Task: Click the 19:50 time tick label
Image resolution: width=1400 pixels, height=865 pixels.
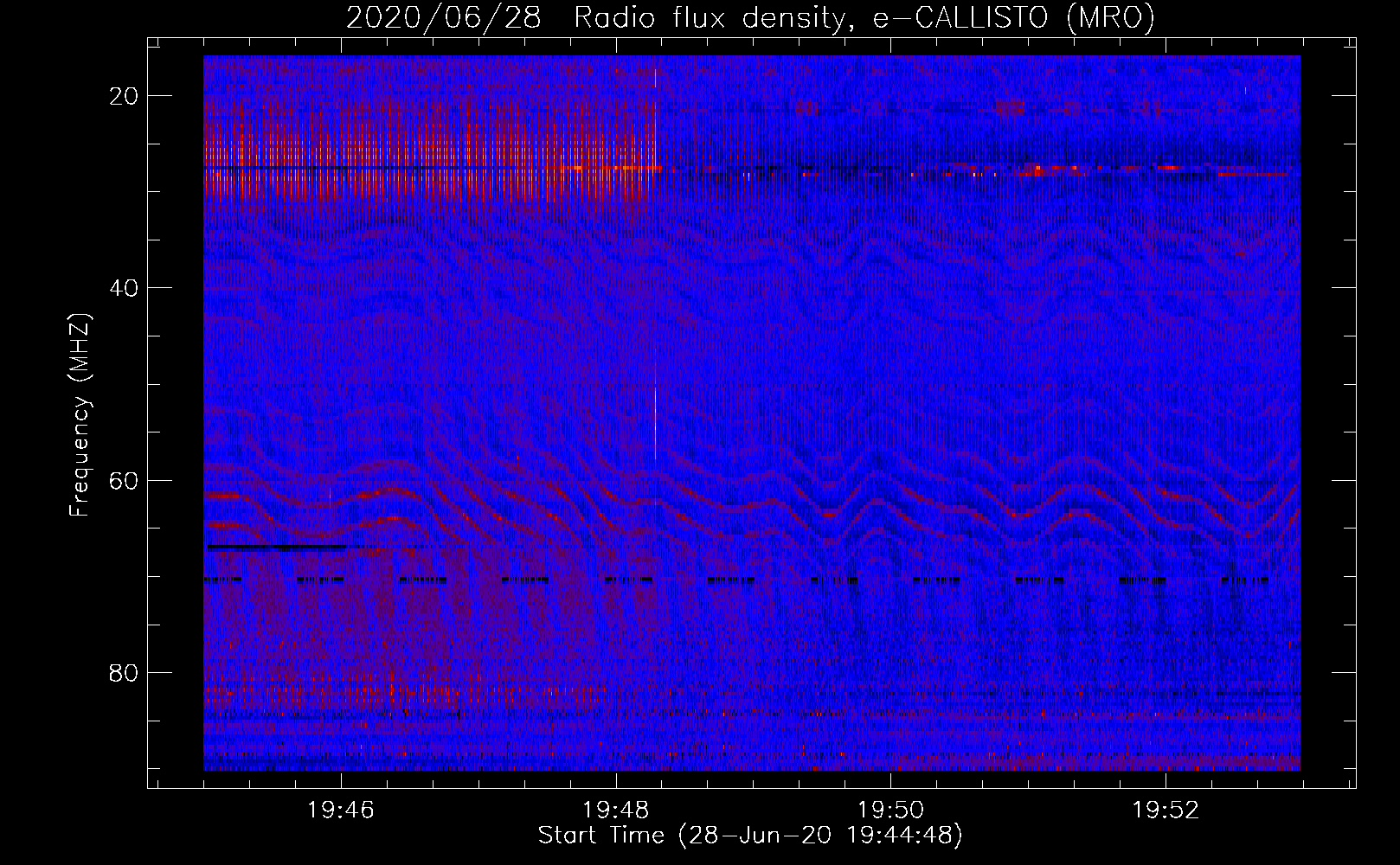Action: tap(890, 810)
